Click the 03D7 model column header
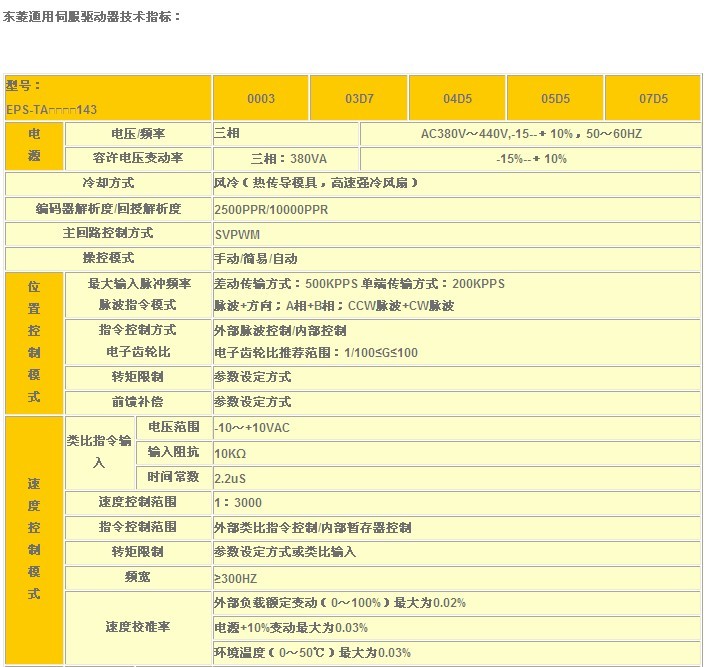706x667 pixels. coord(359,98)
